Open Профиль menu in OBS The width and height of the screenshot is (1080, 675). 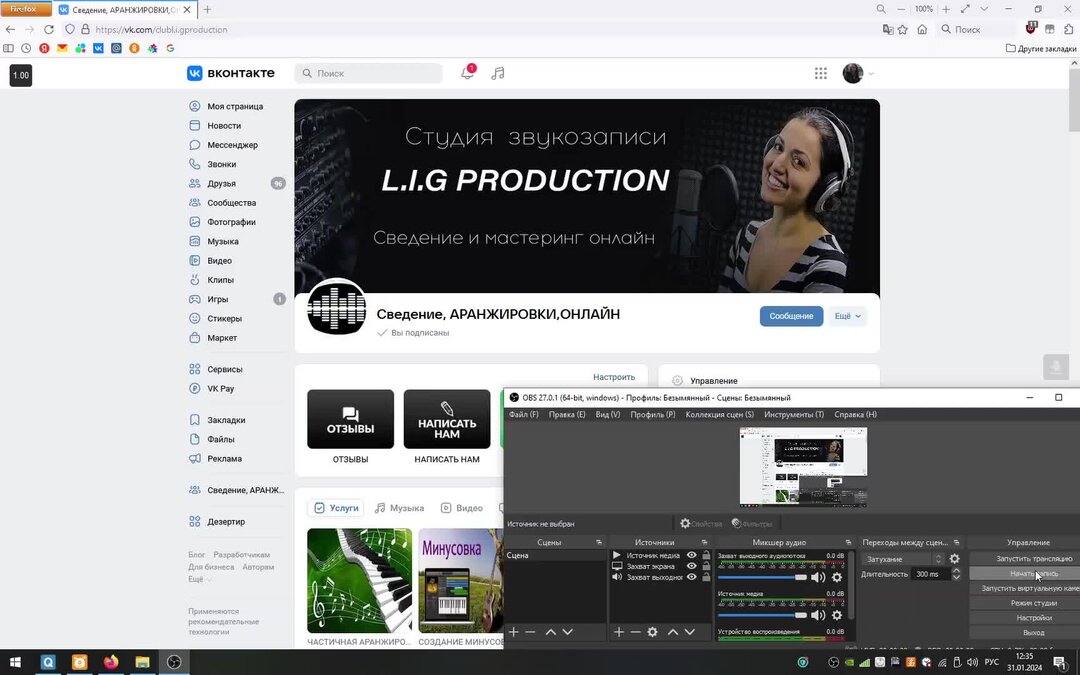[x=652, y=415]
